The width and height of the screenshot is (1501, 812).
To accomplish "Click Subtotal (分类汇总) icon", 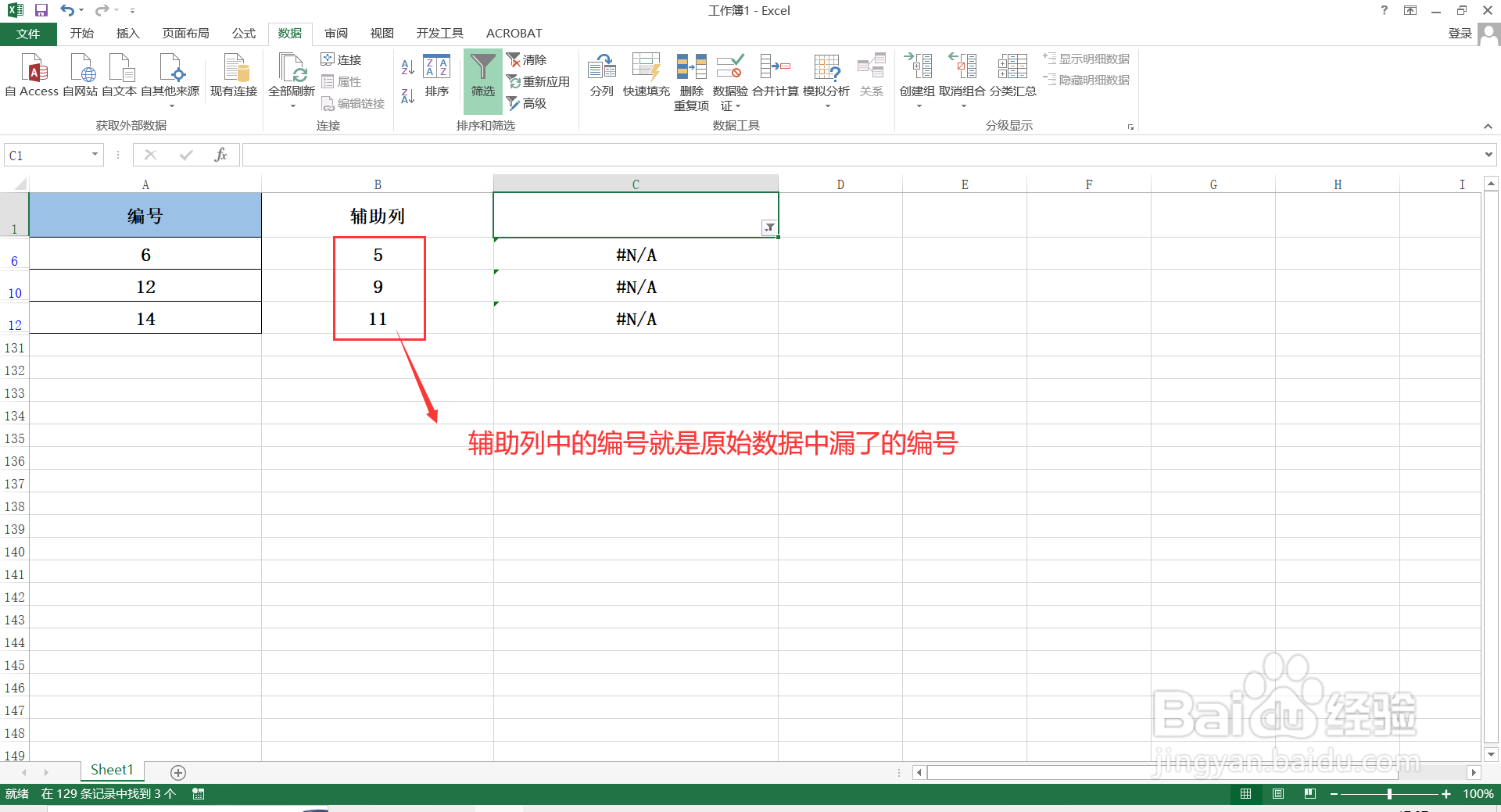I will 1013,75.
